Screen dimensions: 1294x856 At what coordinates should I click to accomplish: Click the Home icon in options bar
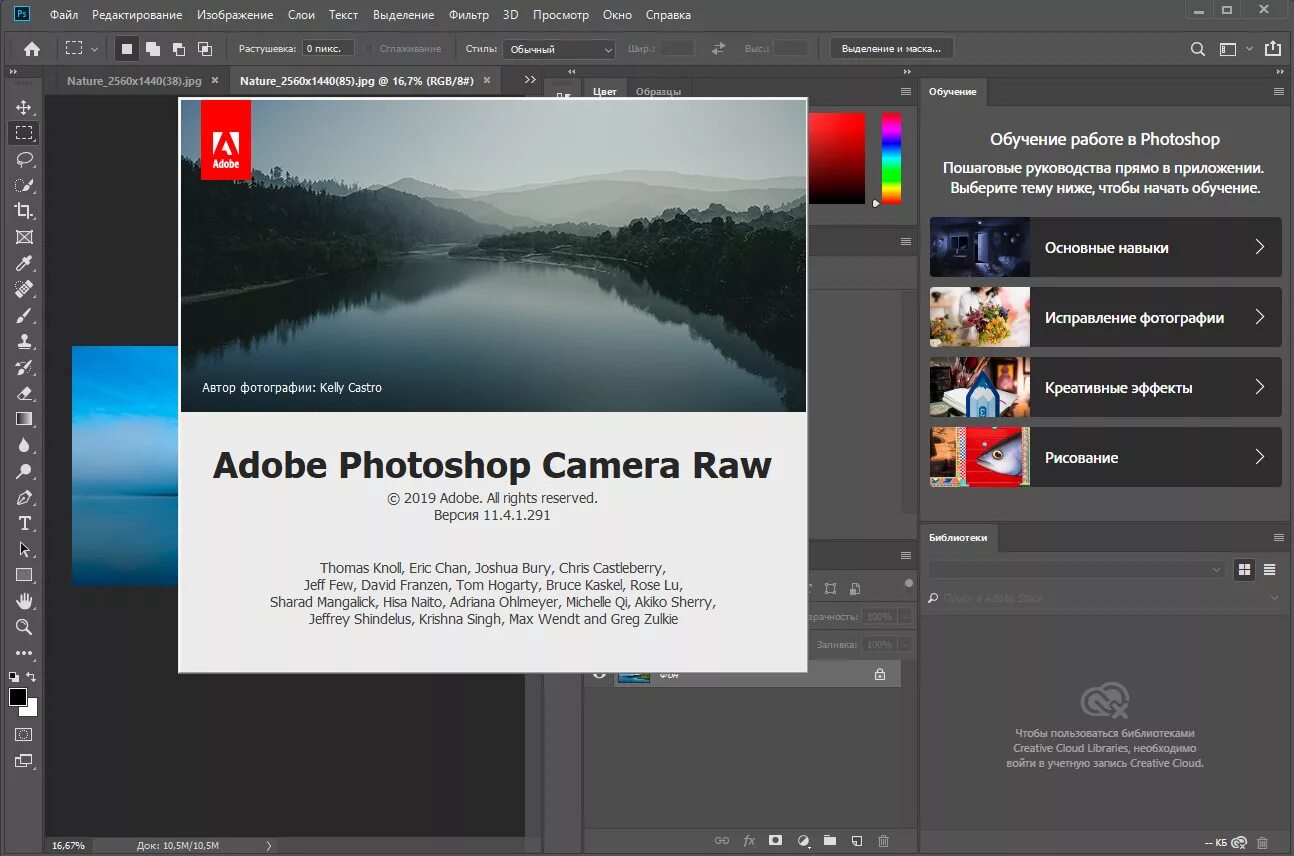point(32,48)
